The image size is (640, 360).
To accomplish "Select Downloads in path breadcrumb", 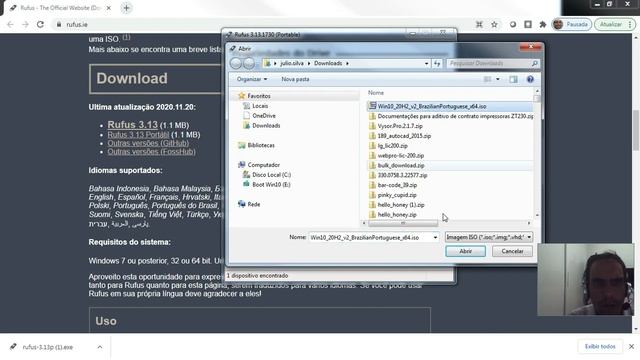I will [328, 63].
